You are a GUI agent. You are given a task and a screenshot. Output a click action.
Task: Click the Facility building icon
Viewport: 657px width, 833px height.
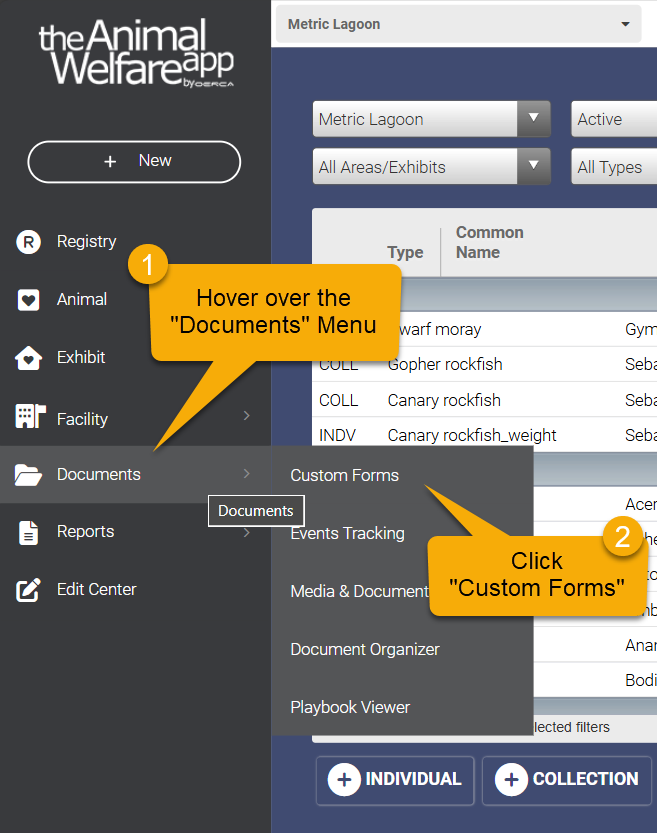30,416
